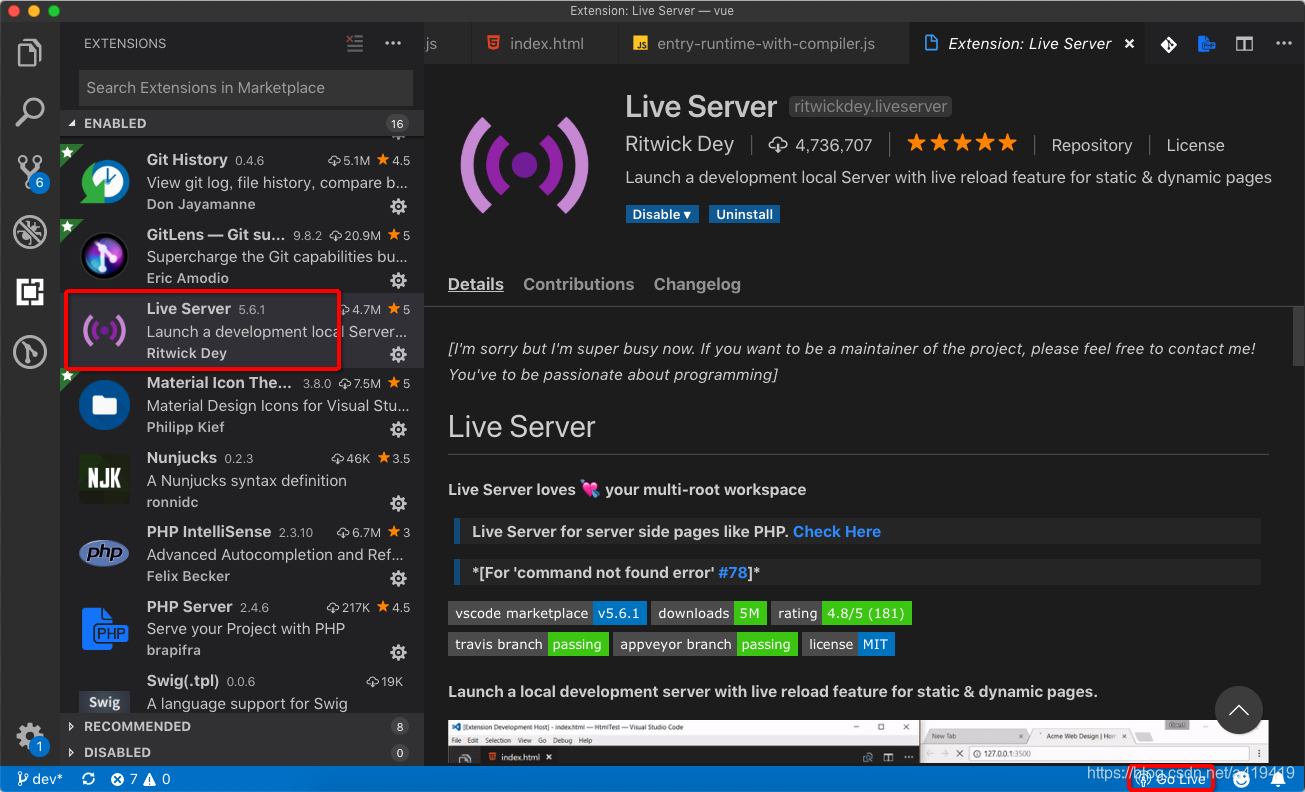Viewport: 1305px width, 792px height.
Task: Click the license MIT badge
Action: pyautogui.click(x=848, y=644)
